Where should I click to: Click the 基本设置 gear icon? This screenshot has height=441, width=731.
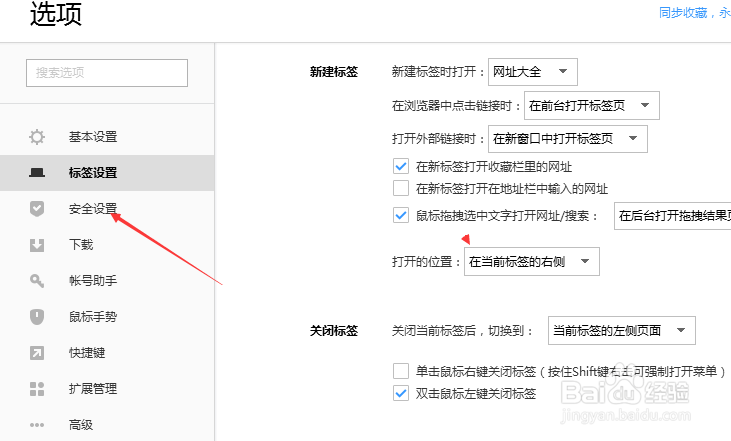[x=37, y=137]
